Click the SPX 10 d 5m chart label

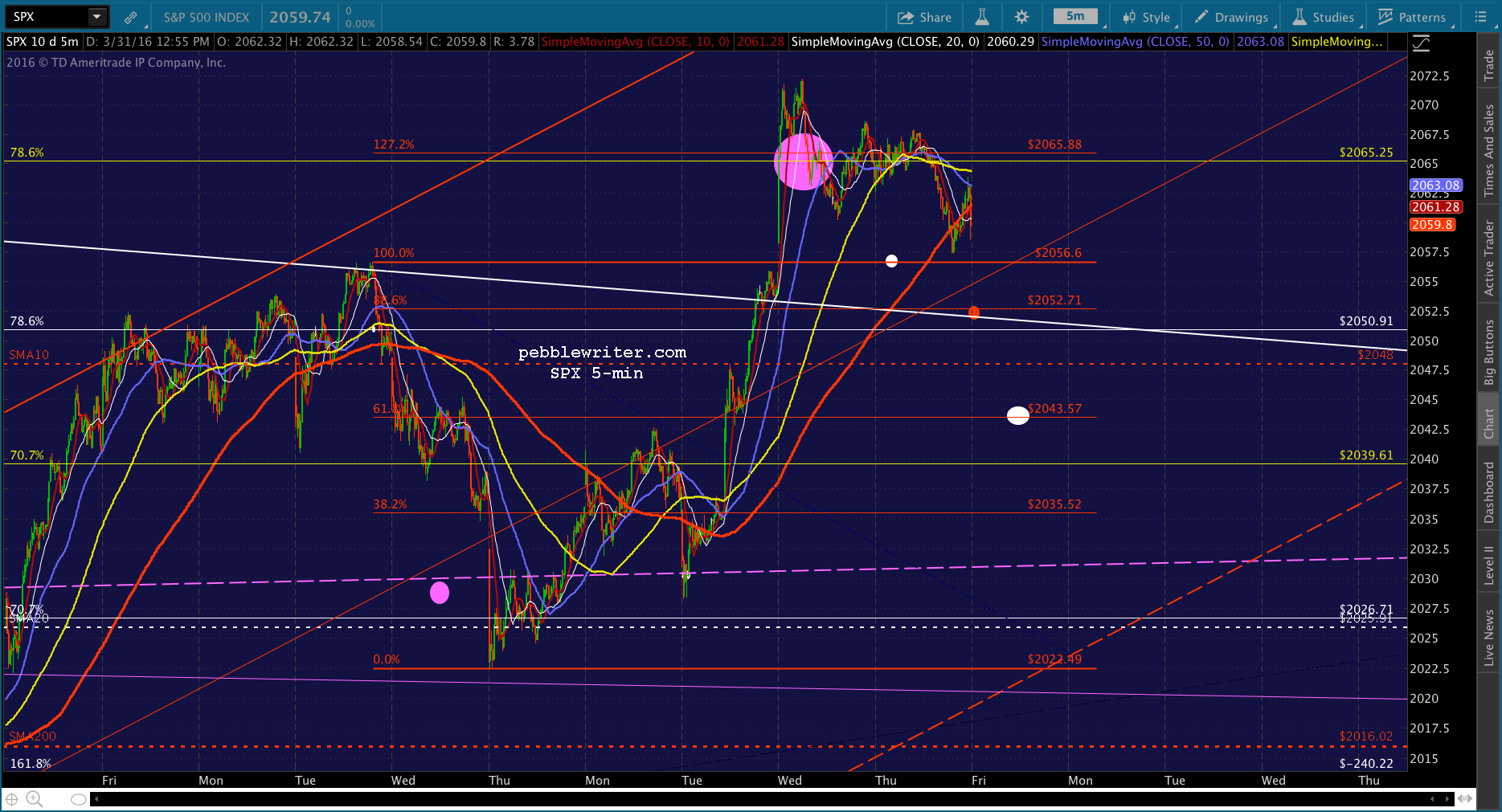43,42
